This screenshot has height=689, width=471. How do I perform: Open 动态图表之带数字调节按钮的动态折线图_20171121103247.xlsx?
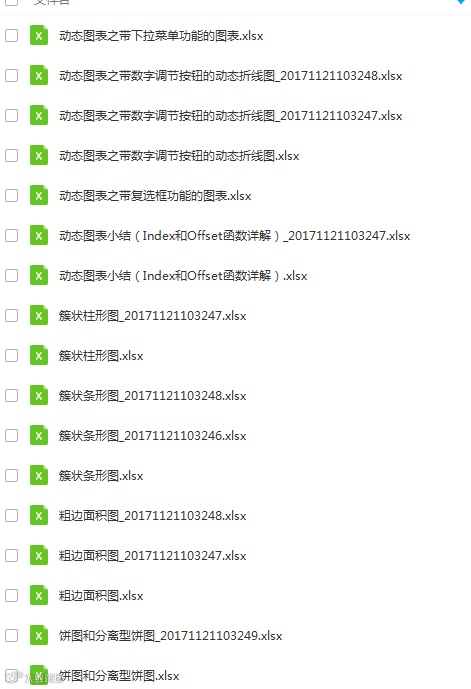pyautogui.click(x=231, y=116)
